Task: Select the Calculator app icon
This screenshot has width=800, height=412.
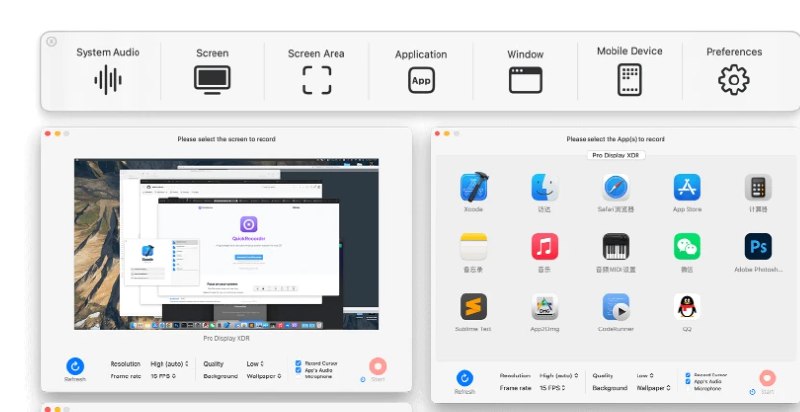Action: [758, 187]
